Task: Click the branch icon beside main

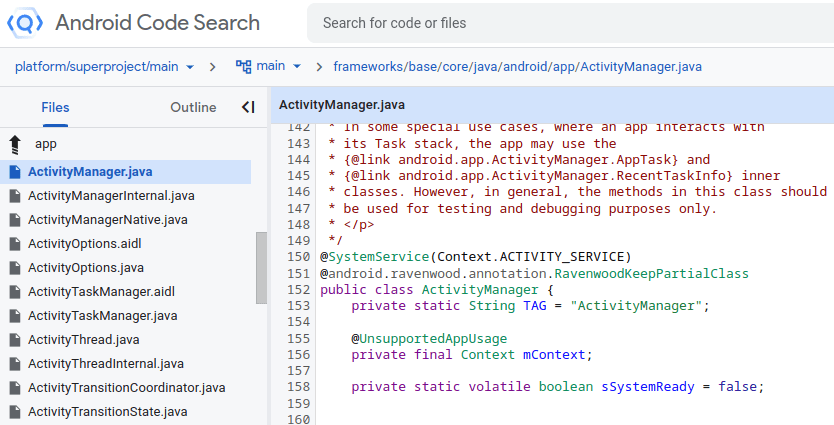Action: click(244, 66)
